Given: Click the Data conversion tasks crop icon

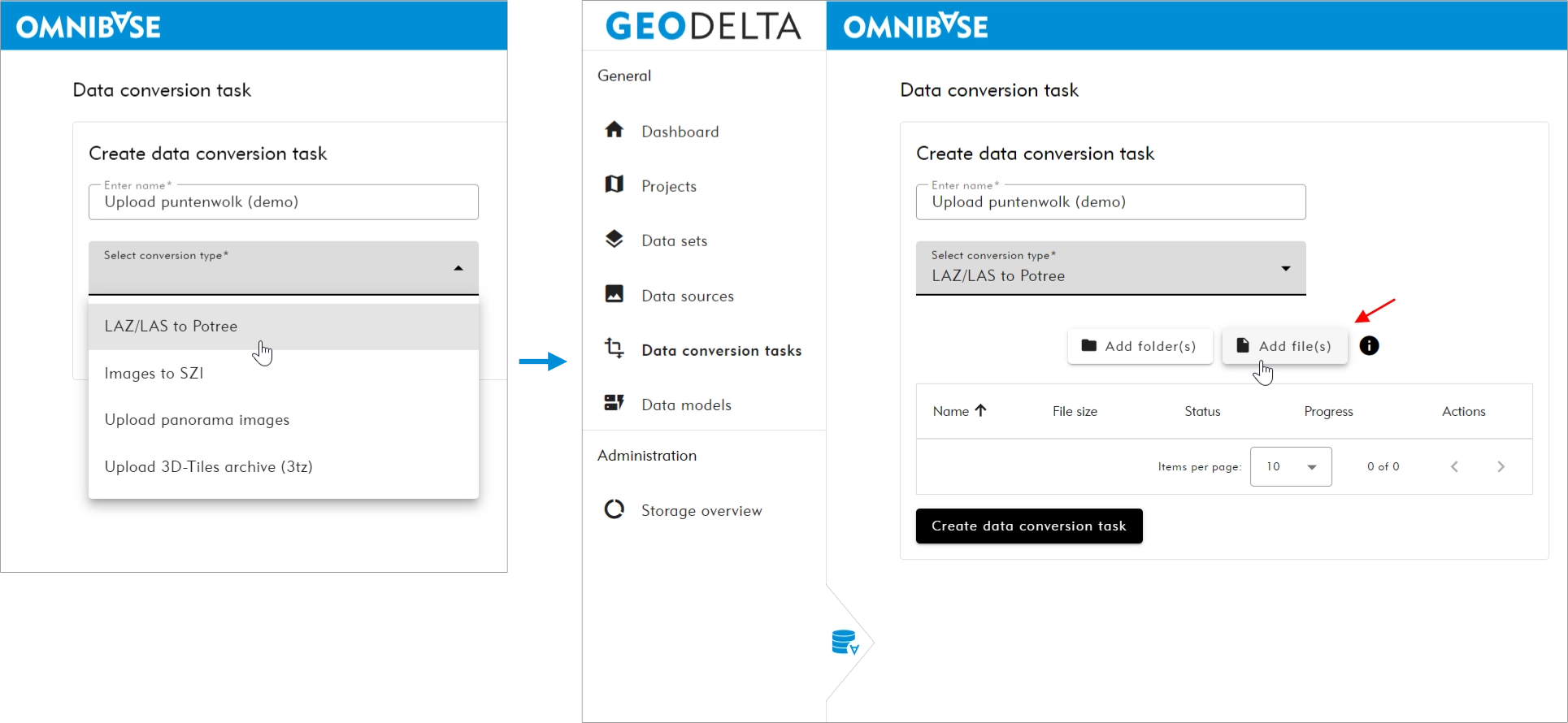Looking at the screenshot, I should click(x=615, y=349).
